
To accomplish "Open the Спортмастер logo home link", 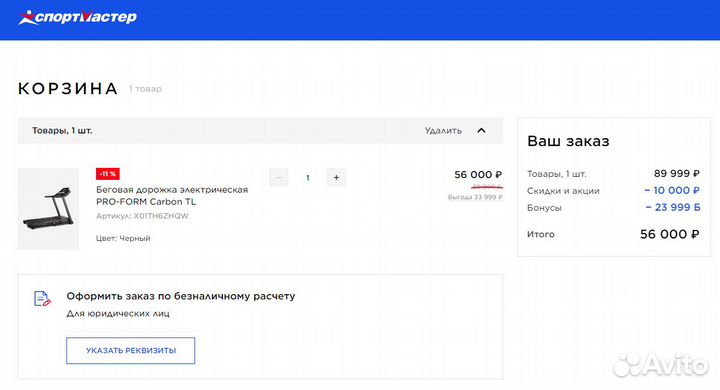I will 77,17.
